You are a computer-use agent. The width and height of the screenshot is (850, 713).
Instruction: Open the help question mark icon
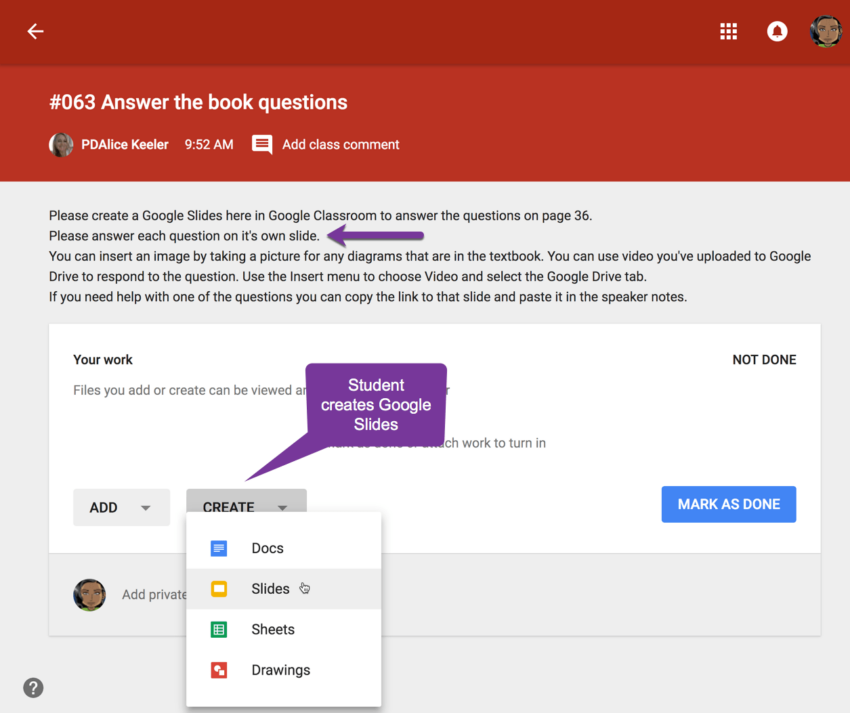33,688
